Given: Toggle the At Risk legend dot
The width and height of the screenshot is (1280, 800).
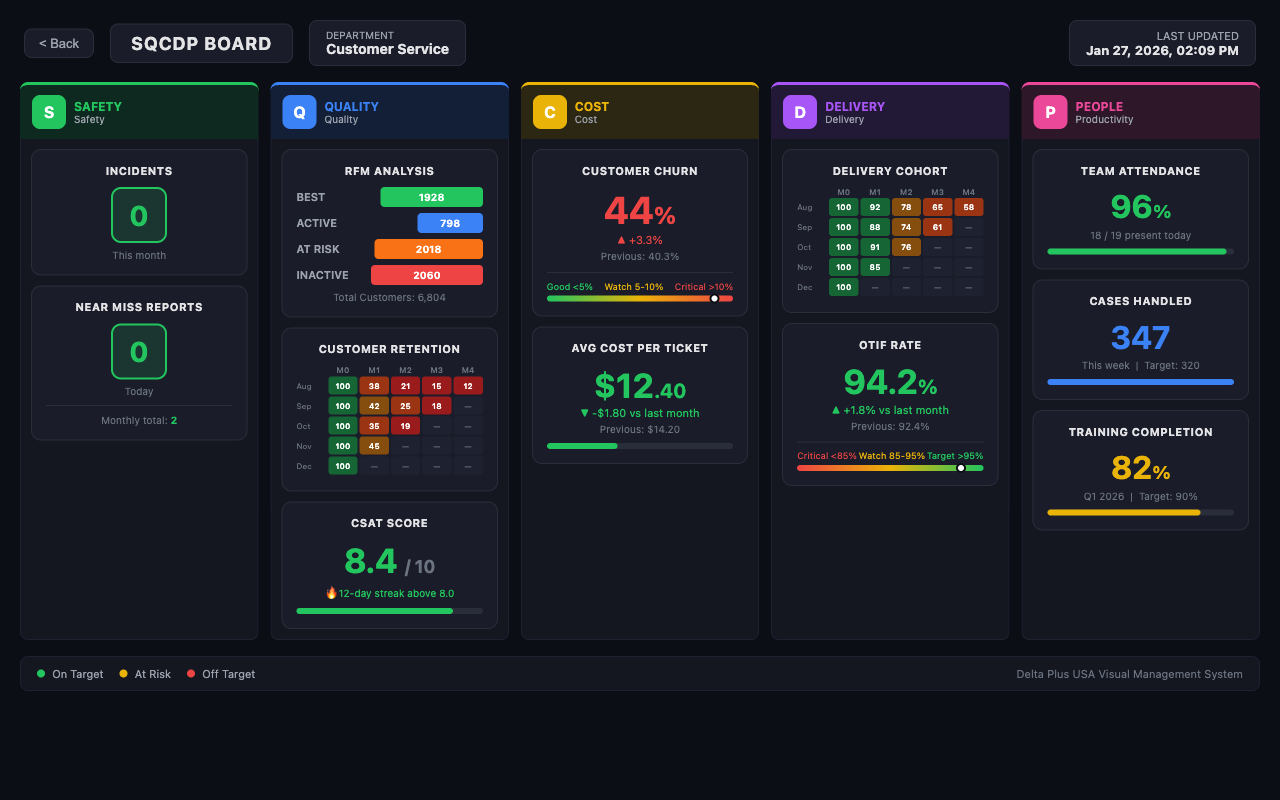Looking at the screenshot, I should point(122,674).
